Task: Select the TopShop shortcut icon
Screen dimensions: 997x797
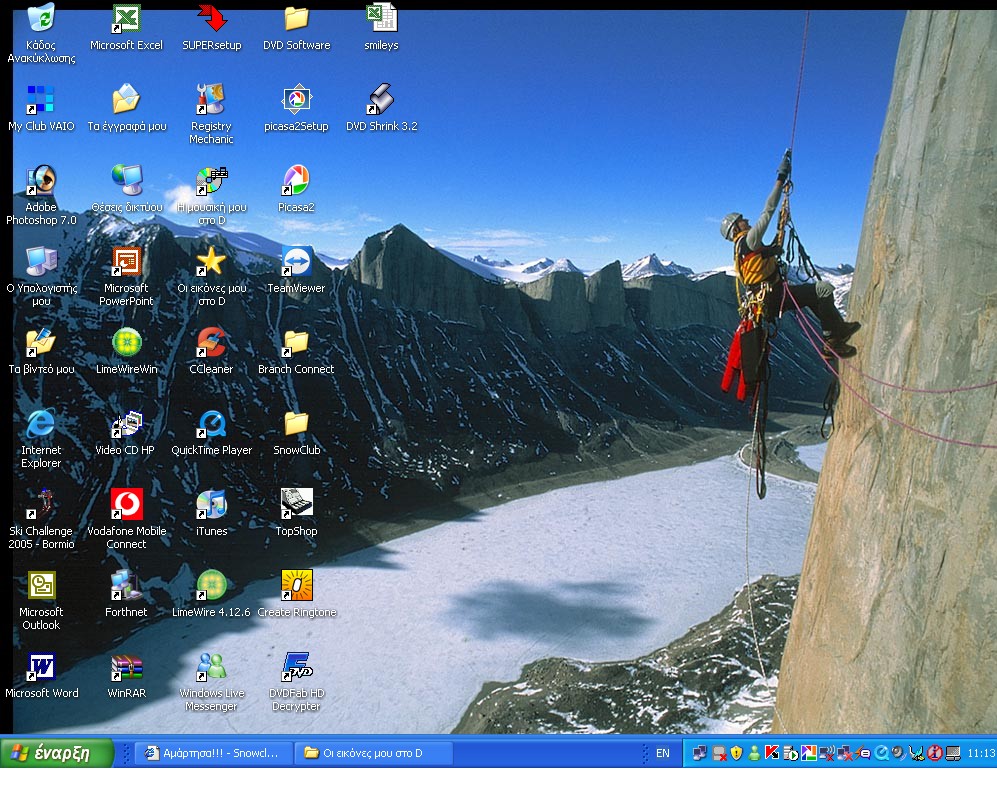Action: click(296, 504)
